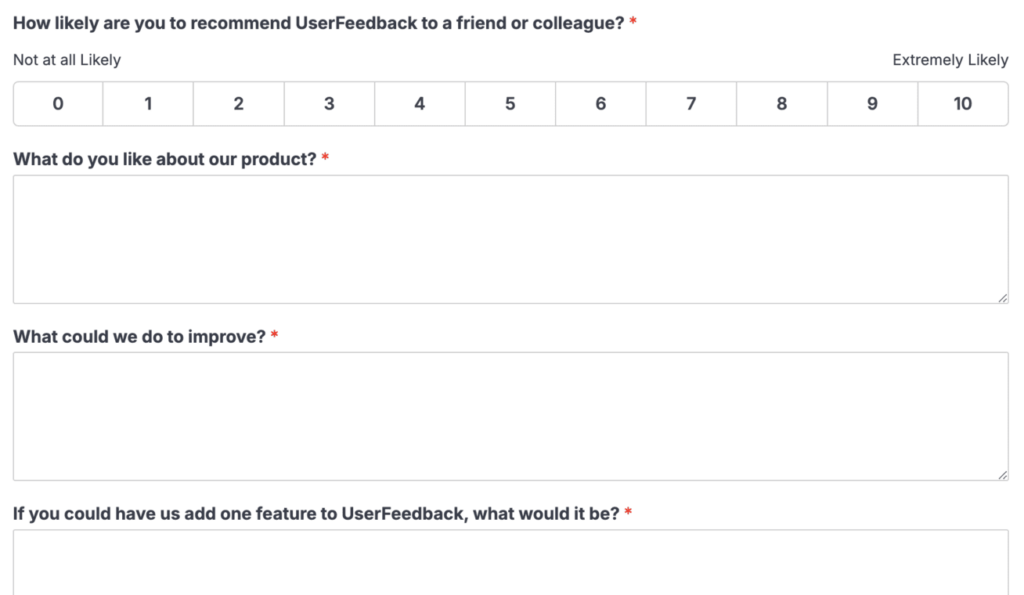
Task: Select rating 7 on the recommendation scale
Action: [x=691, y=103]
